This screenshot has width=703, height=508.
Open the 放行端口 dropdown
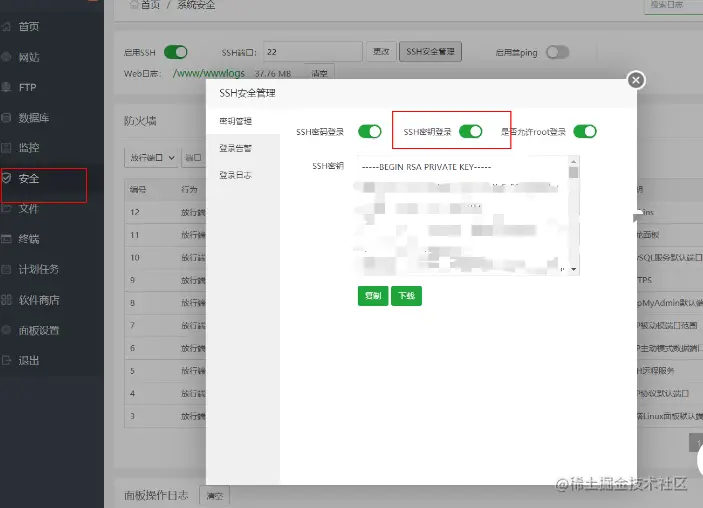click(x=151, y=157)
